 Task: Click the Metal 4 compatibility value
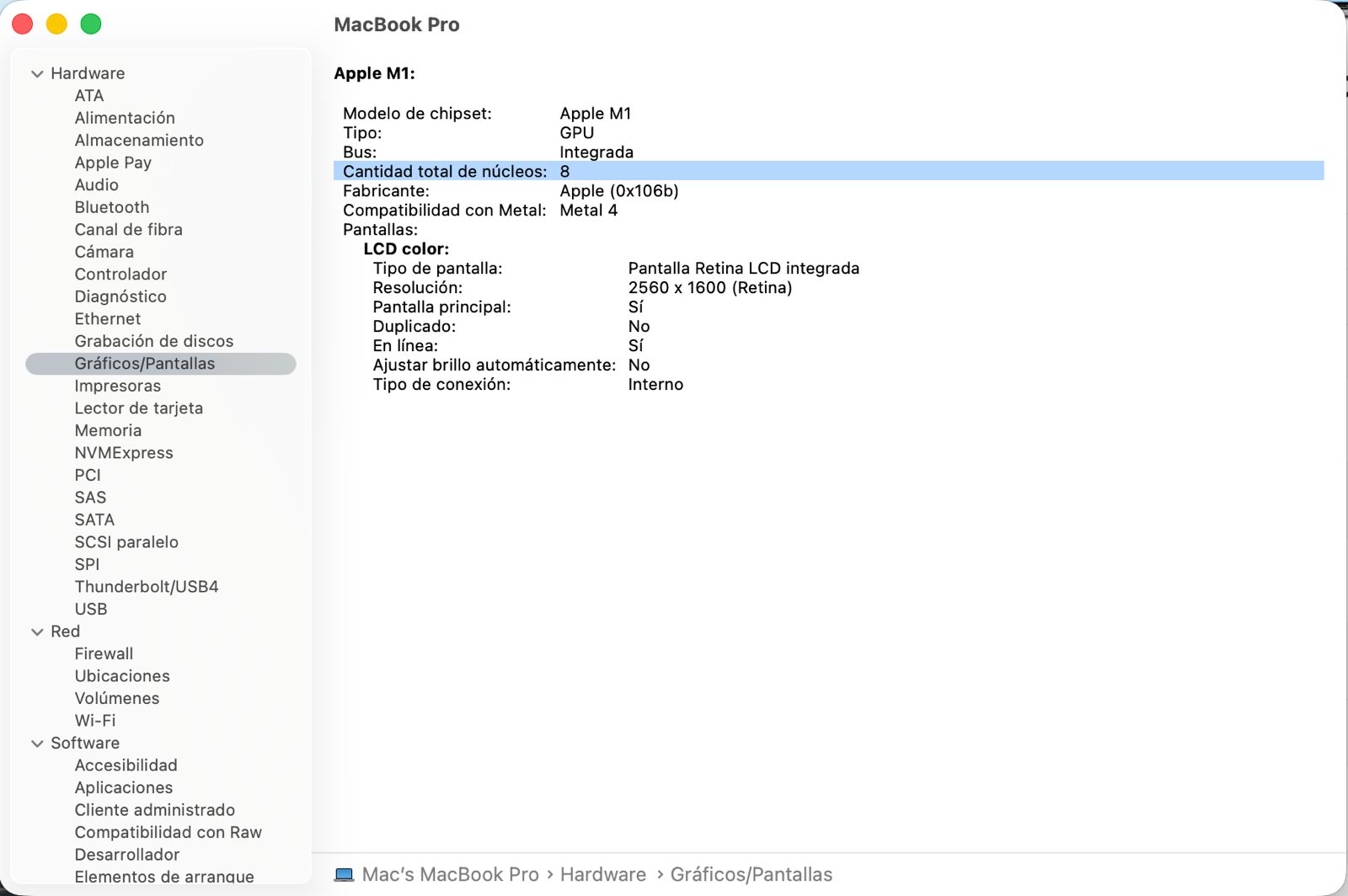(x=589, y=211)
